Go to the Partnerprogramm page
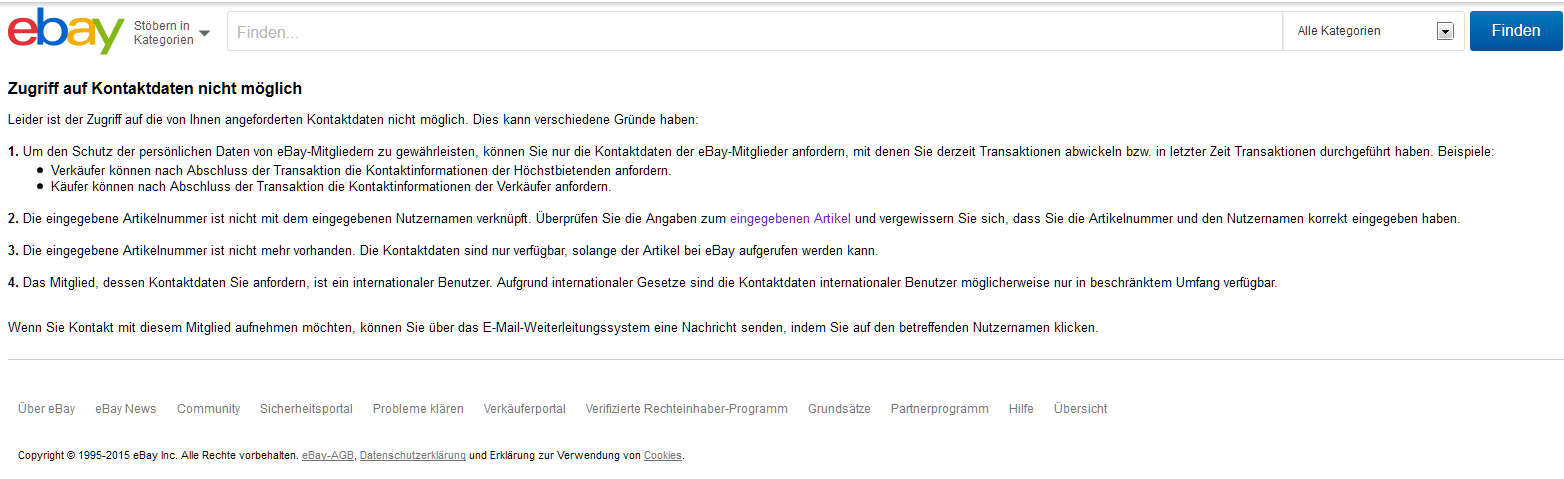1564x479 pixels. click(x=939, y=409)
